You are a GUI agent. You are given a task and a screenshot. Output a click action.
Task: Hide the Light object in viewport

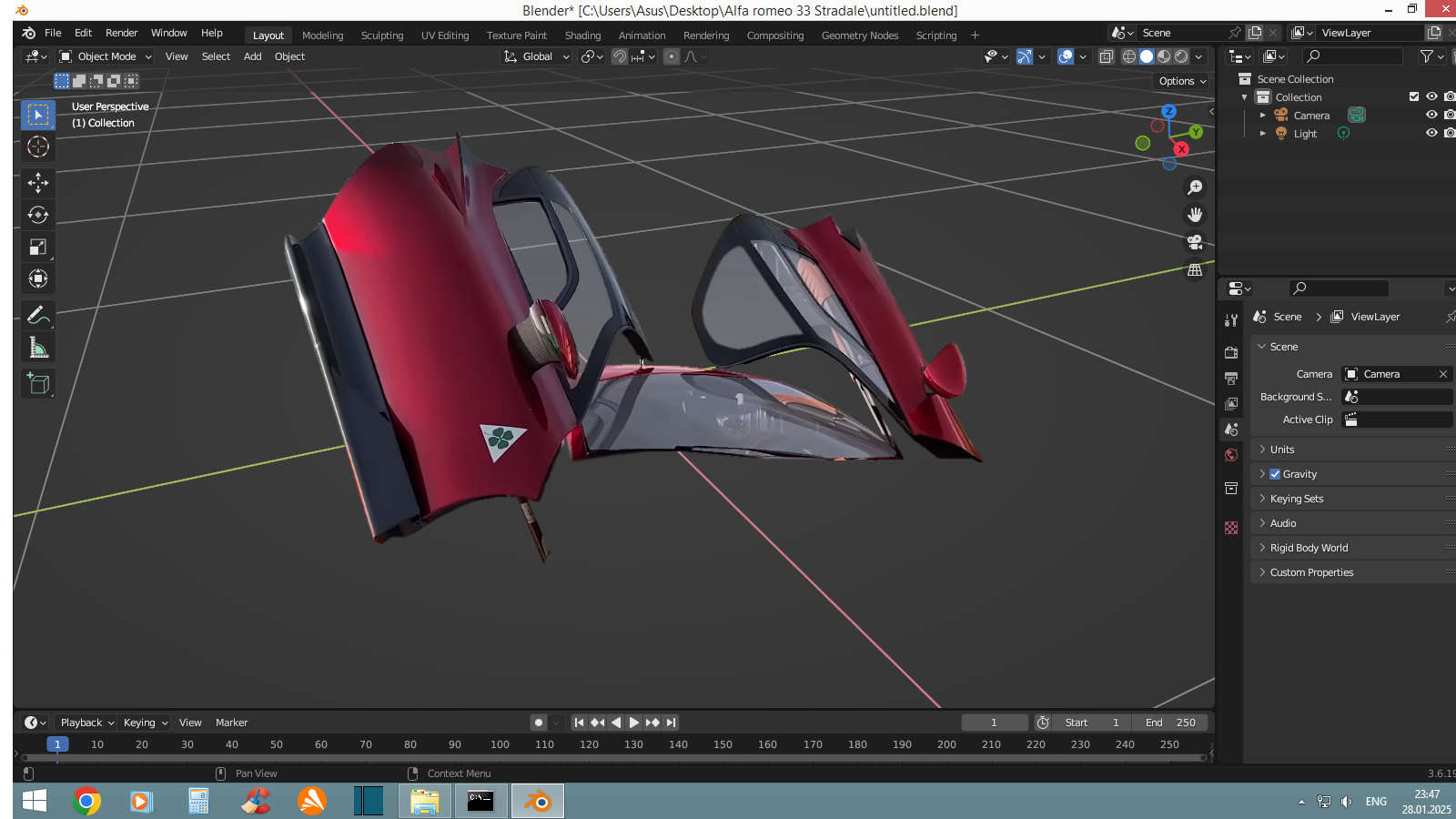coord(1431,134)
